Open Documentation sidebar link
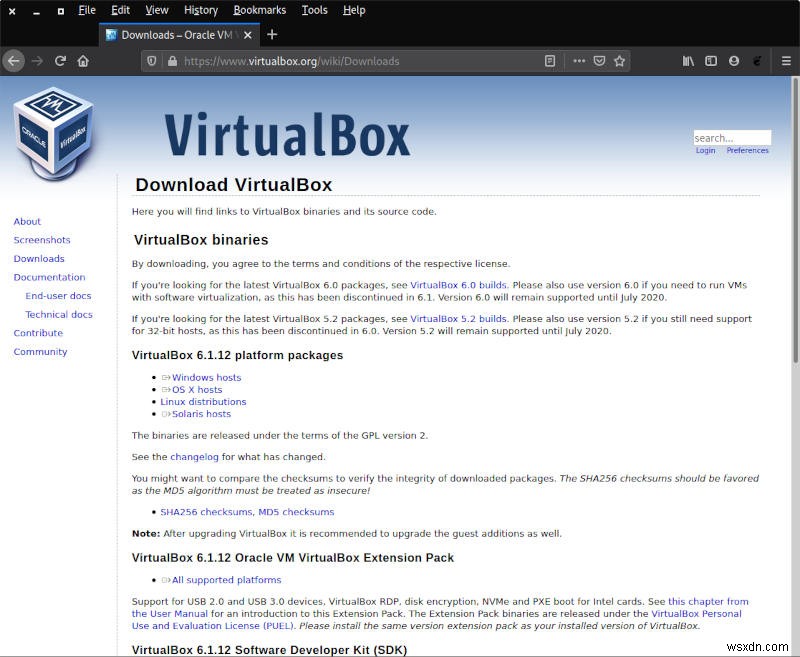This screenshot has width=800, height=657. tap(49, 277)
